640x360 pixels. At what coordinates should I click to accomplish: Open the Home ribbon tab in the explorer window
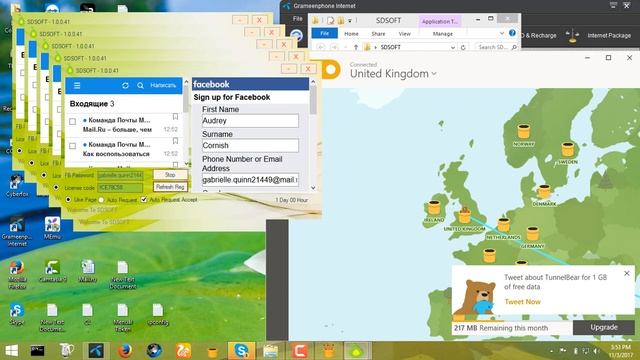tap(351, 33)
